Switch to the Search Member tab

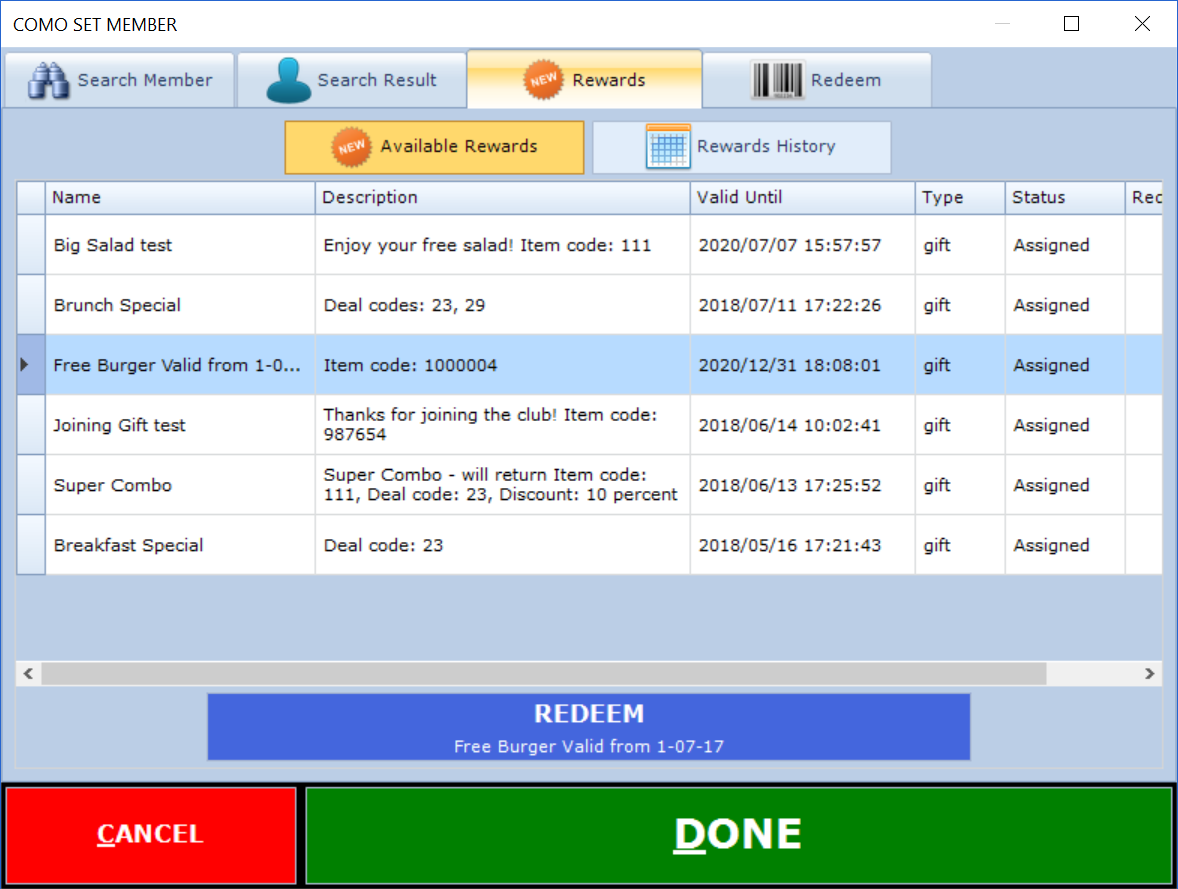119,80
